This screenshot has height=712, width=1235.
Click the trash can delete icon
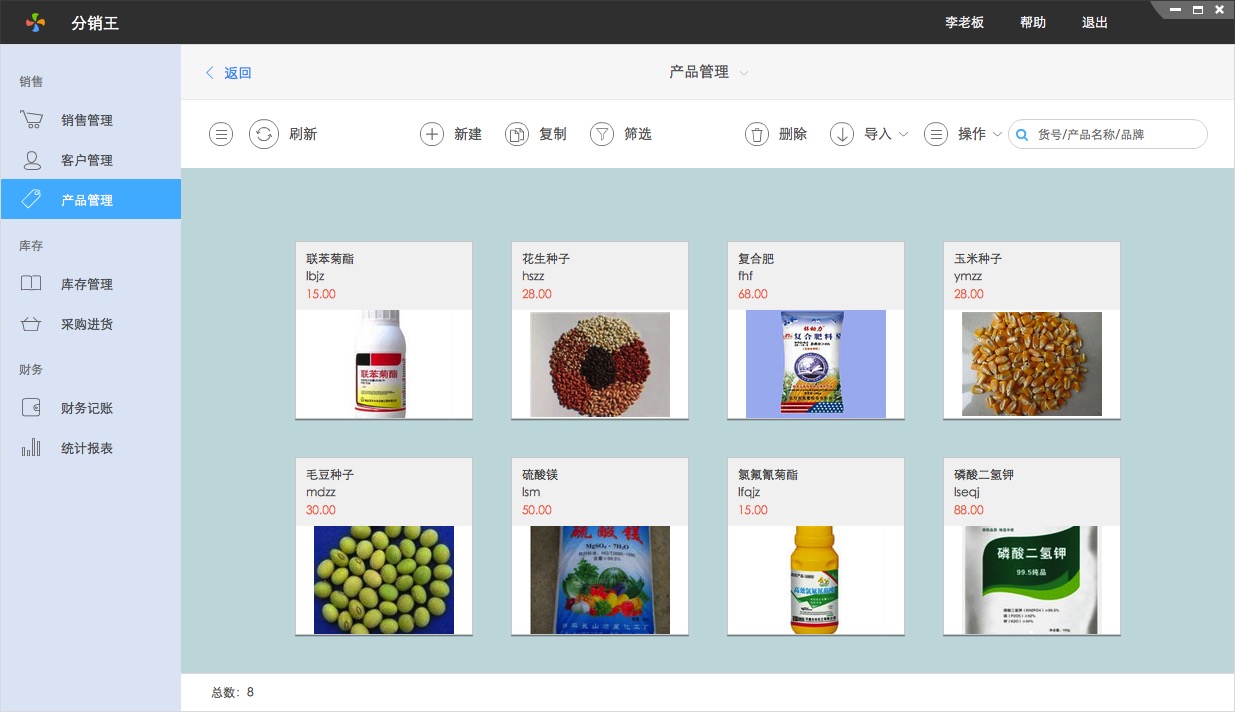(757, 134)
